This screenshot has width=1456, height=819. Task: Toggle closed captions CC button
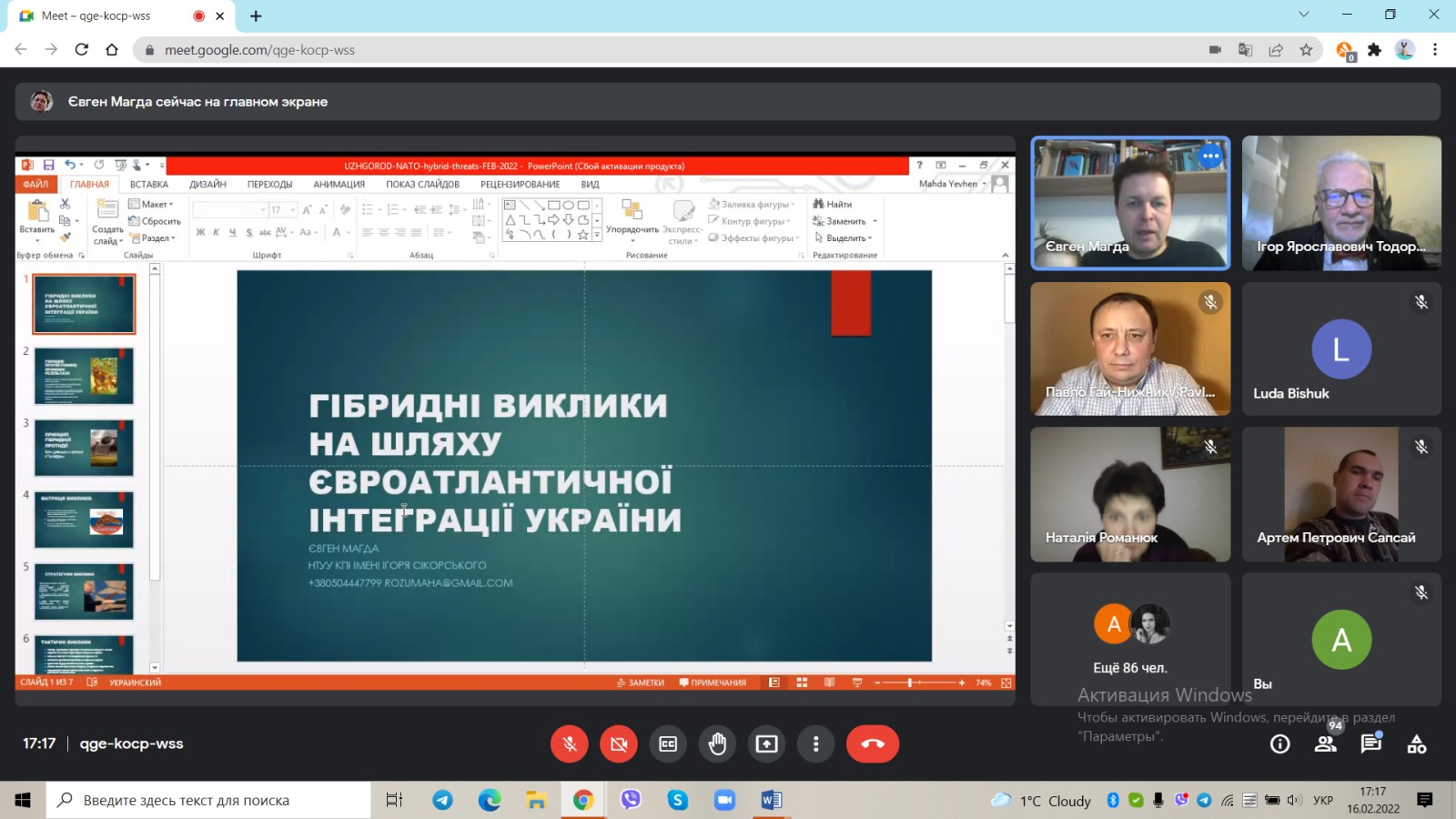[x=668, y=744]
